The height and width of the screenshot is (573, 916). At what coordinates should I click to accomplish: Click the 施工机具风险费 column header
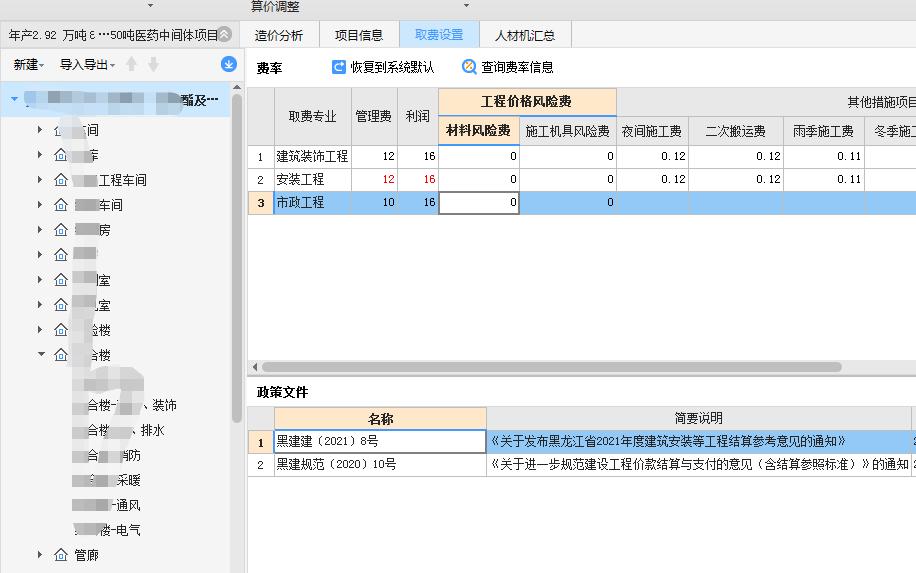point(568,131)
